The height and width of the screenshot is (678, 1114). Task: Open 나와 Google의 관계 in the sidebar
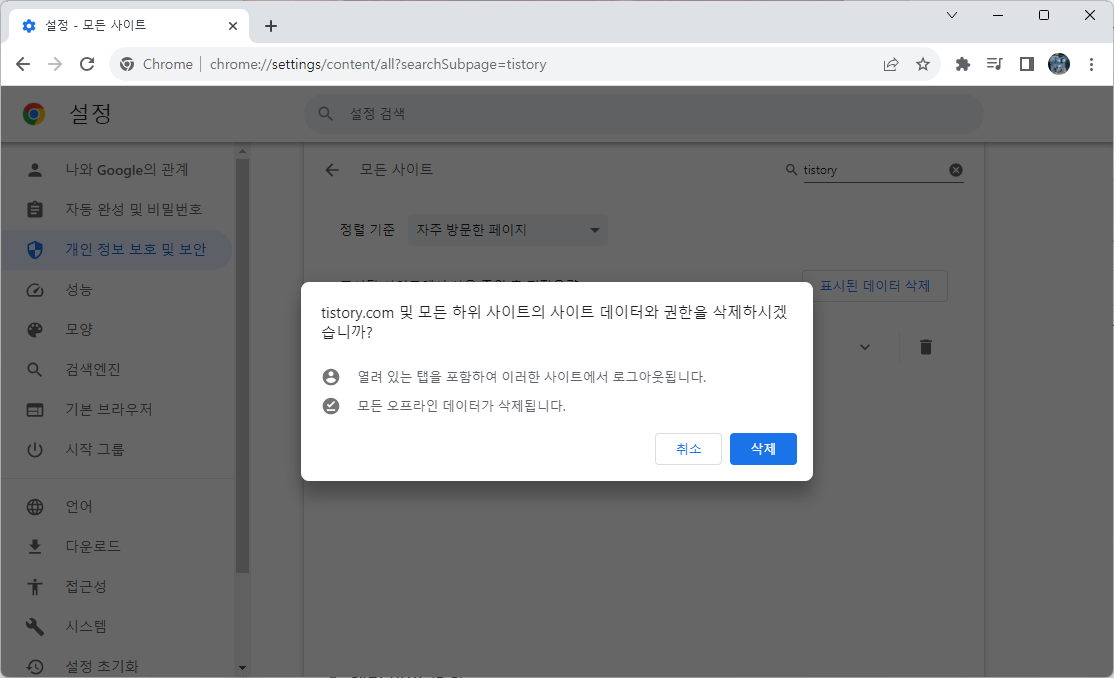[117, 170]
